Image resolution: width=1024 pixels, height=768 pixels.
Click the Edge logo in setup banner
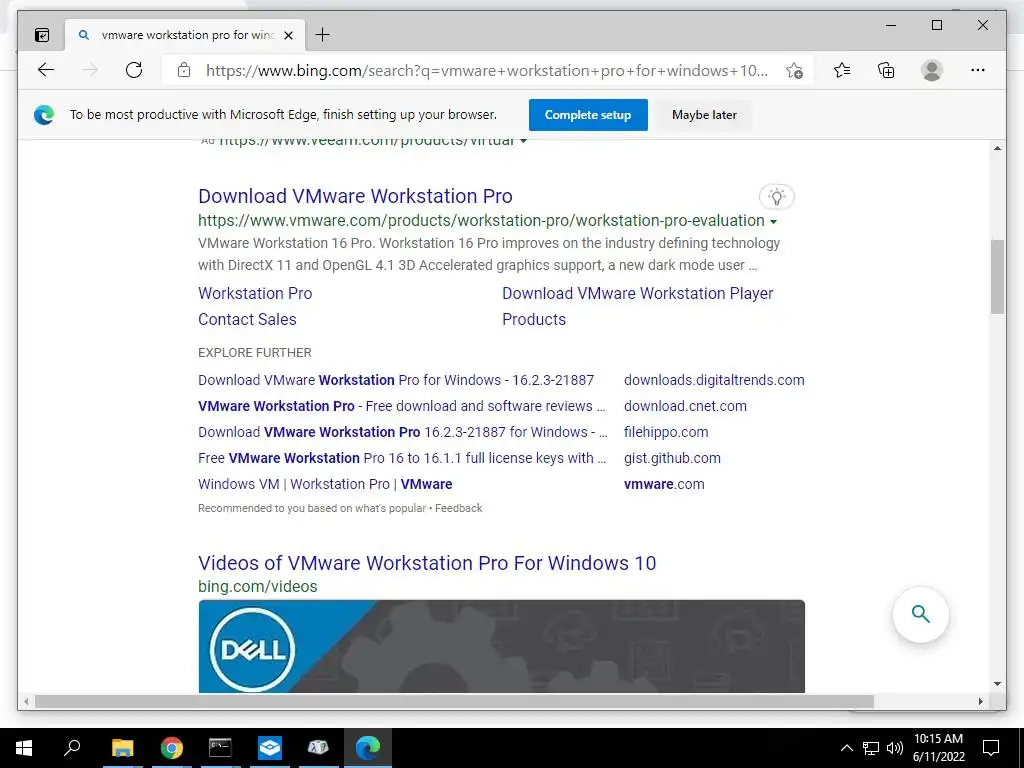tap(44, 115)
